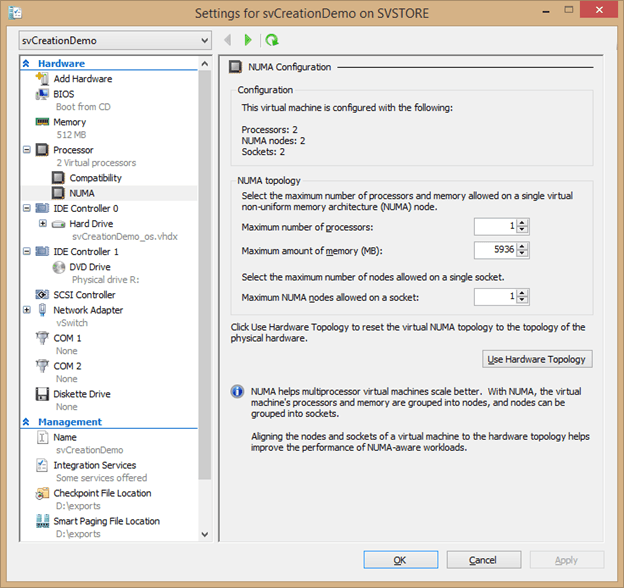Viewport: 624px width, 588px height.
Task: Click the IDE Controller 1 icon
Action: pos(42,251)
